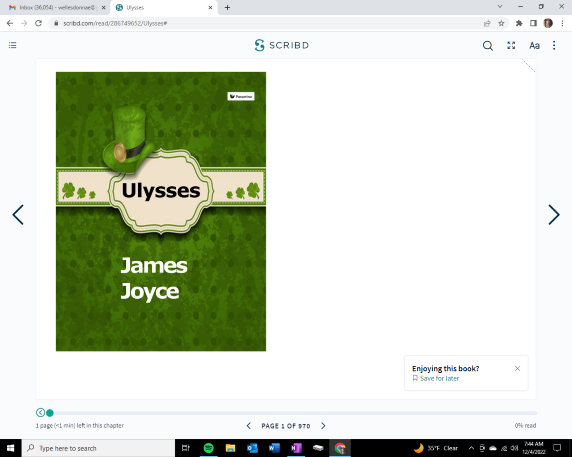Reload the current page
572x457 pixels.
38,23
